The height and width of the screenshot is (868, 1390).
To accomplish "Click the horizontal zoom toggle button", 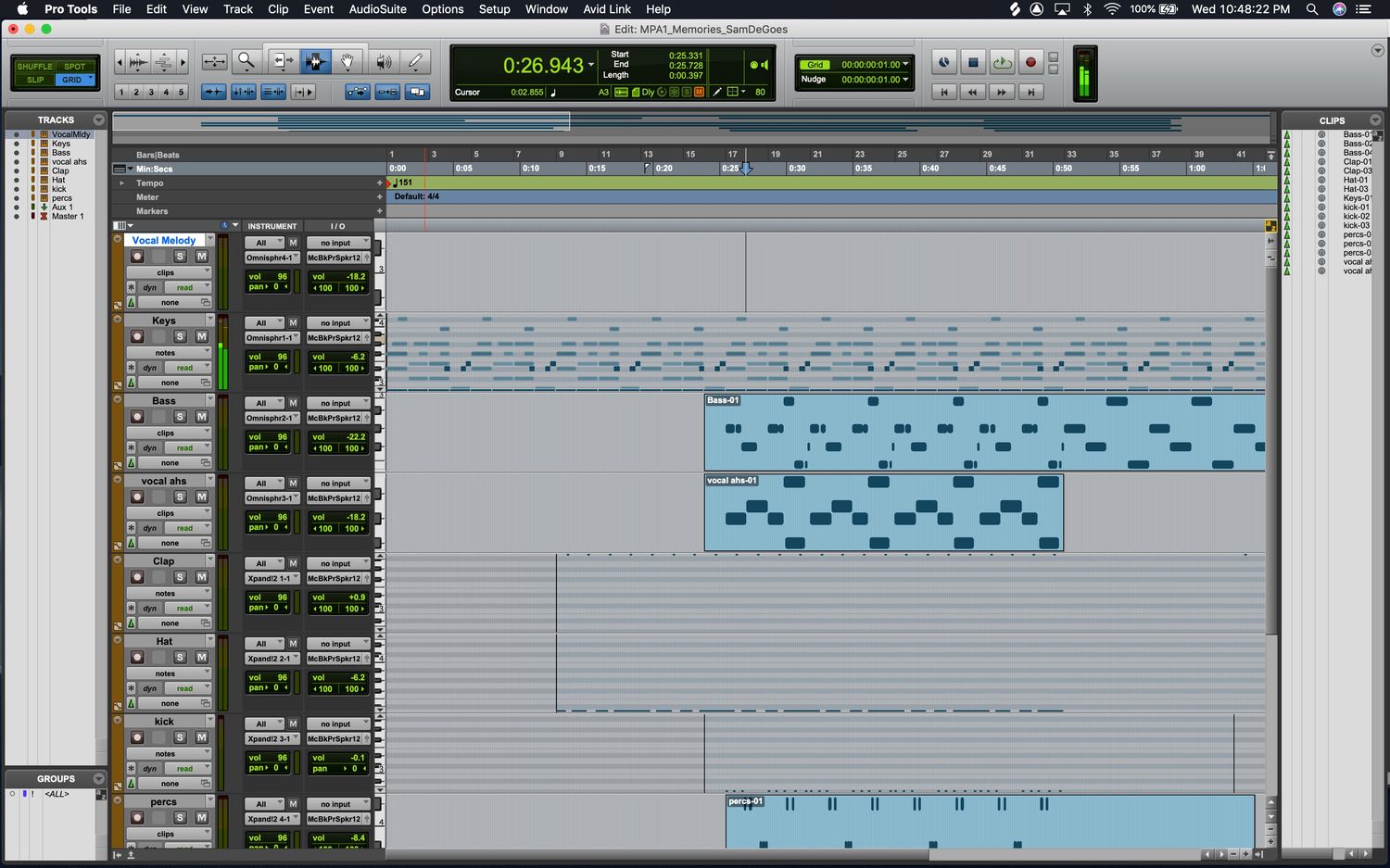I will pos(214,61).
